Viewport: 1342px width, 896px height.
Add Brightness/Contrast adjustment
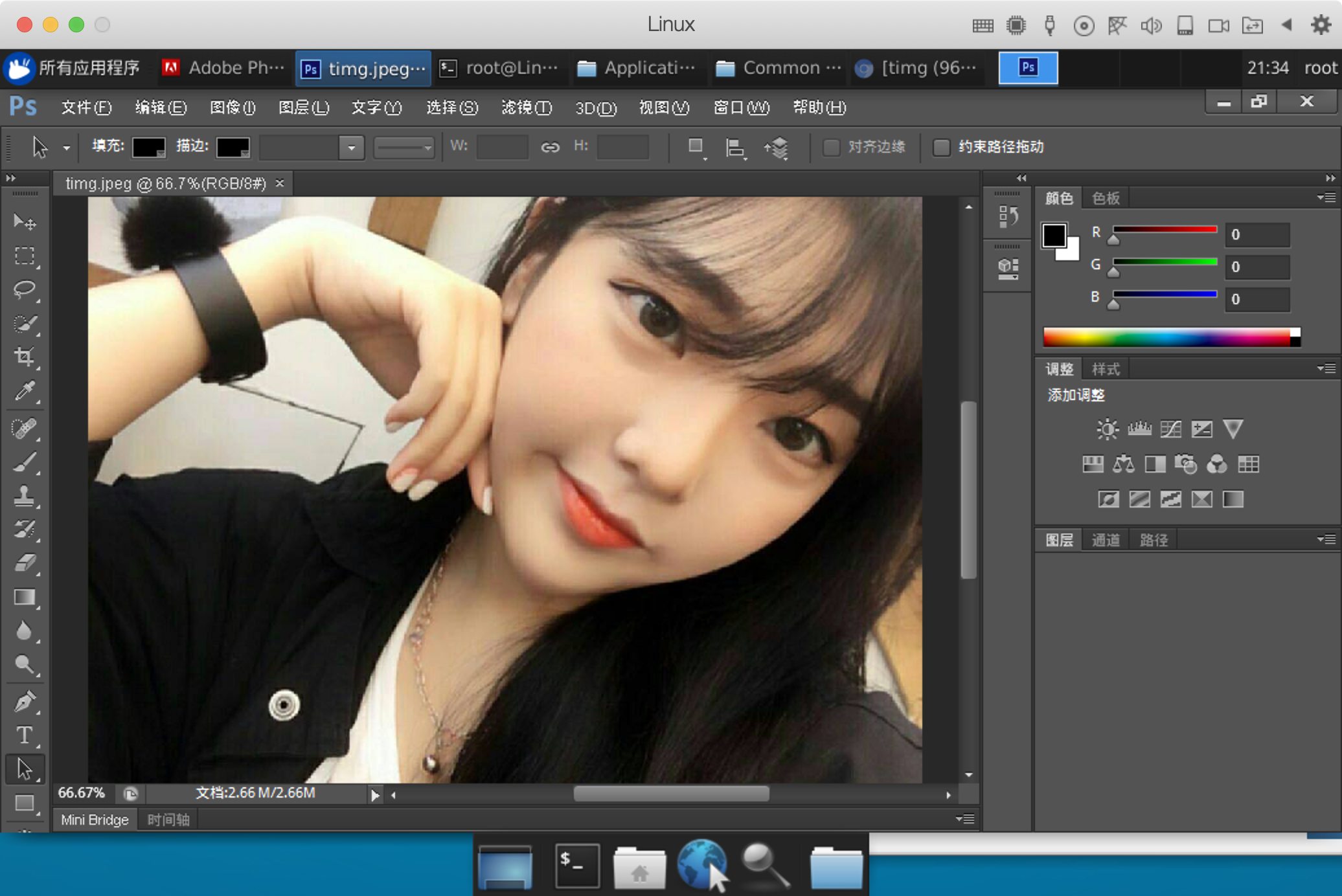[1108, 429]
